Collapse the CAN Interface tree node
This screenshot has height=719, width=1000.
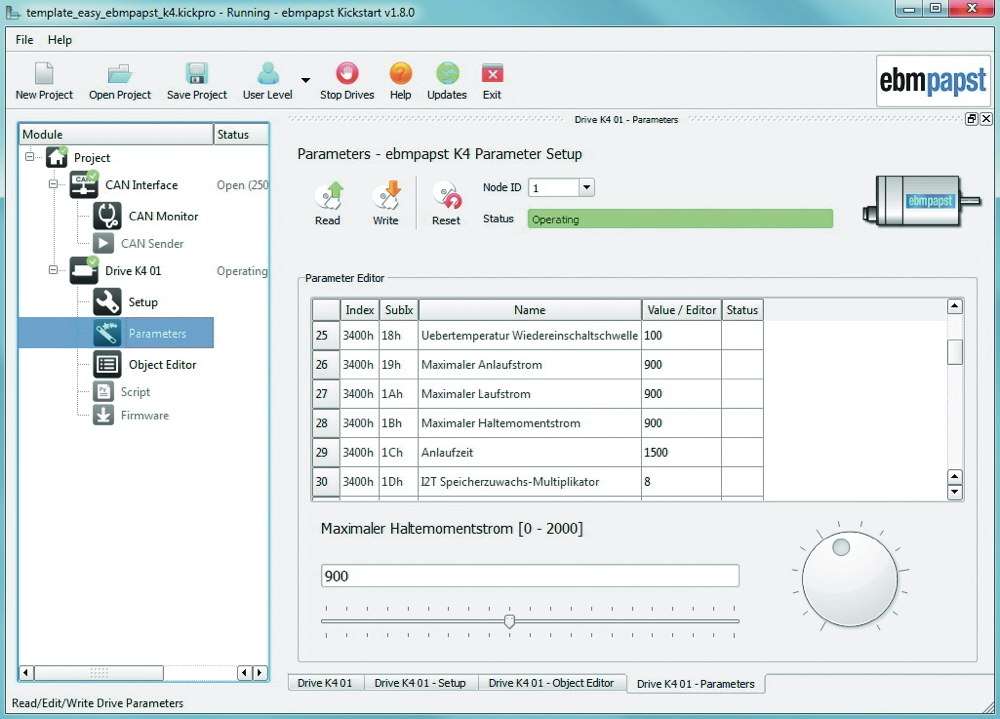click(54, 184)
